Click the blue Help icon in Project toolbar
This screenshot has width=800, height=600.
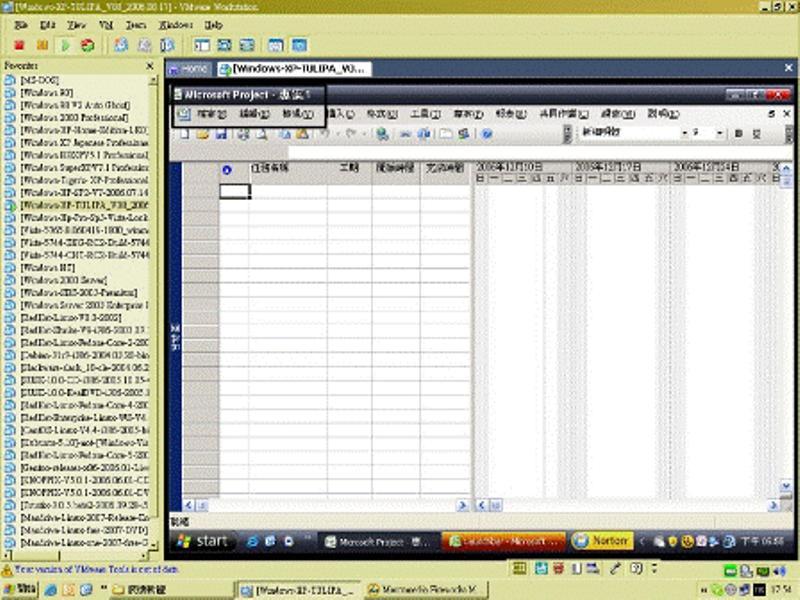point(487,134)
